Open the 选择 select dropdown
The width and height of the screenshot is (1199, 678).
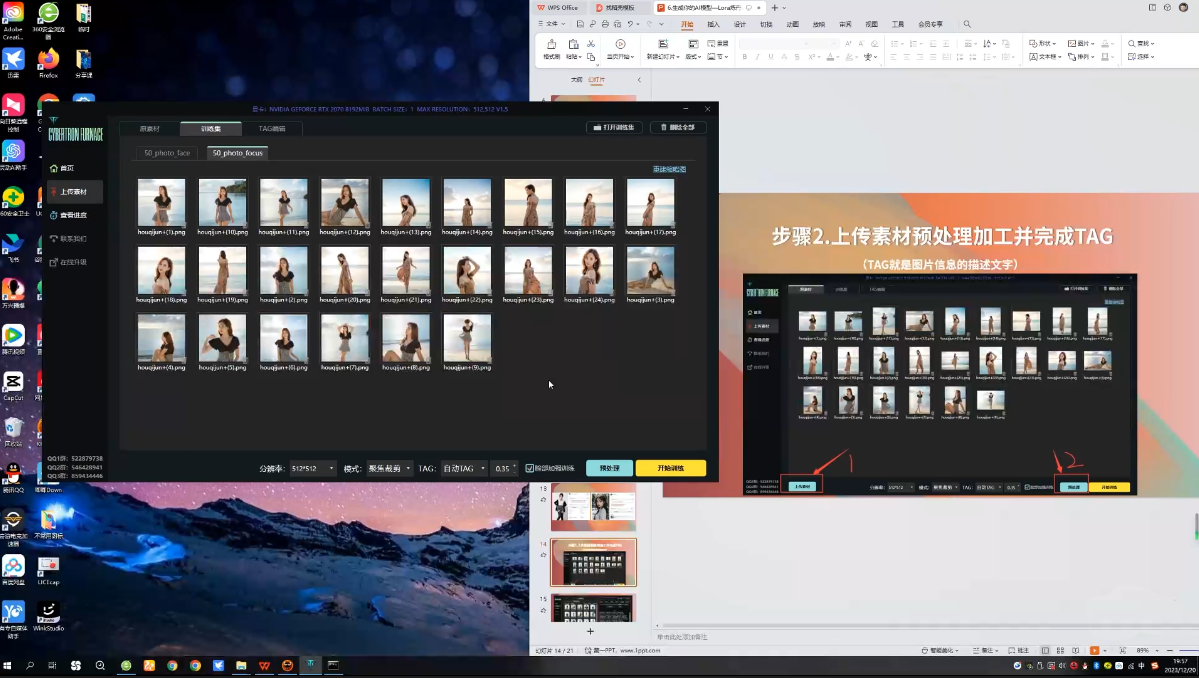pos(1142,57)
